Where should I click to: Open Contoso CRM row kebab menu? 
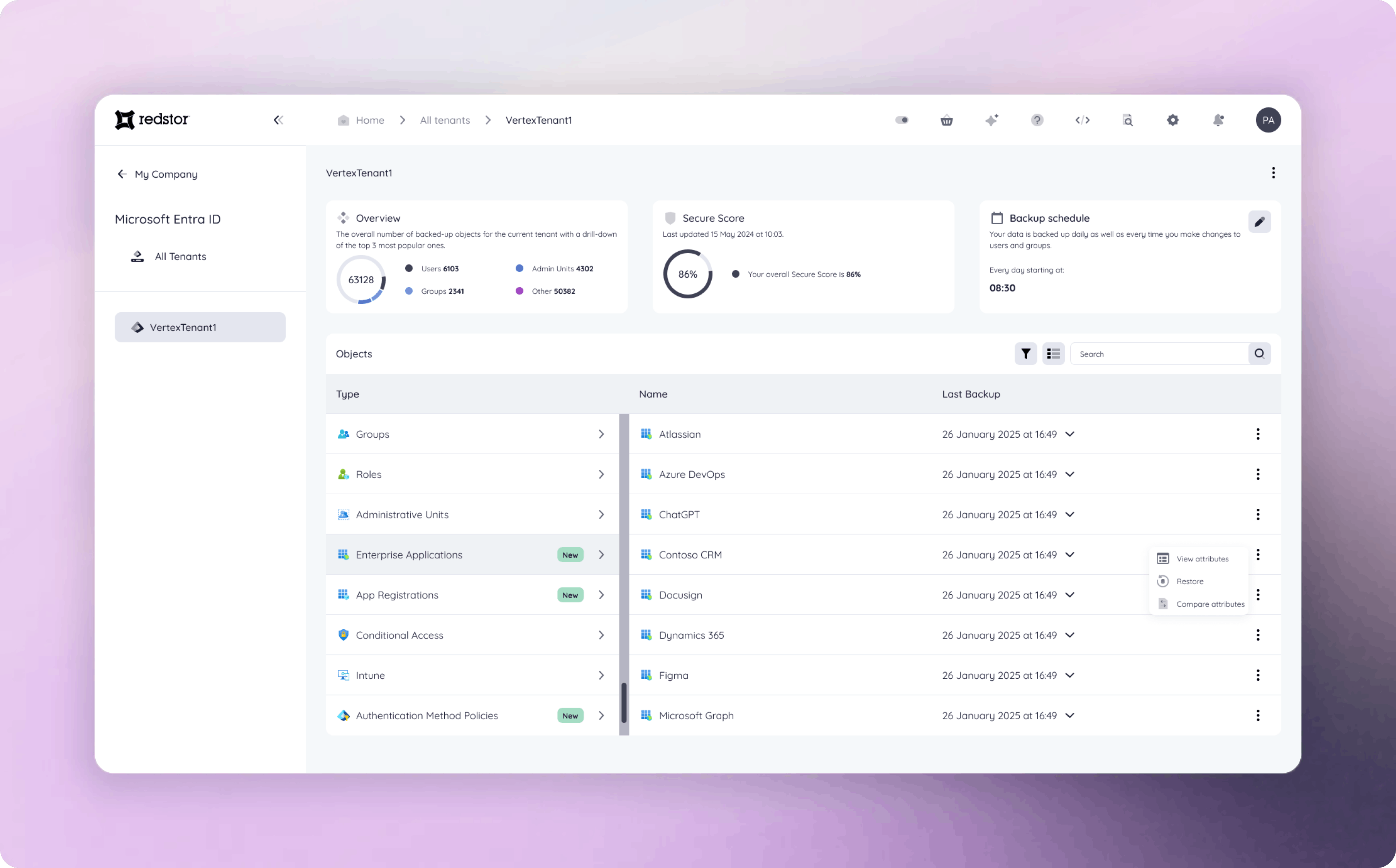coord(1258,555)
